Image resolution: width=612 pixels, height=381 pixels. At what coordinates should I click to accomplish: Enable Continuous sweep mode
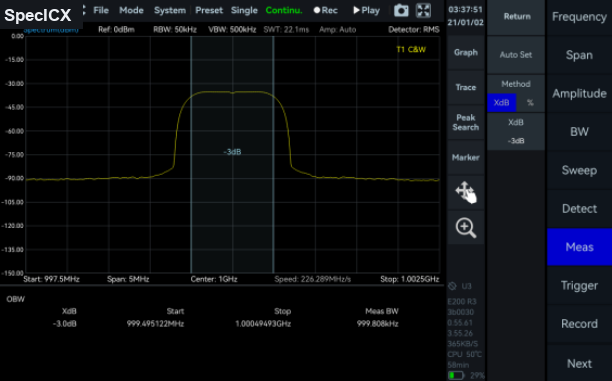[284, 11]
